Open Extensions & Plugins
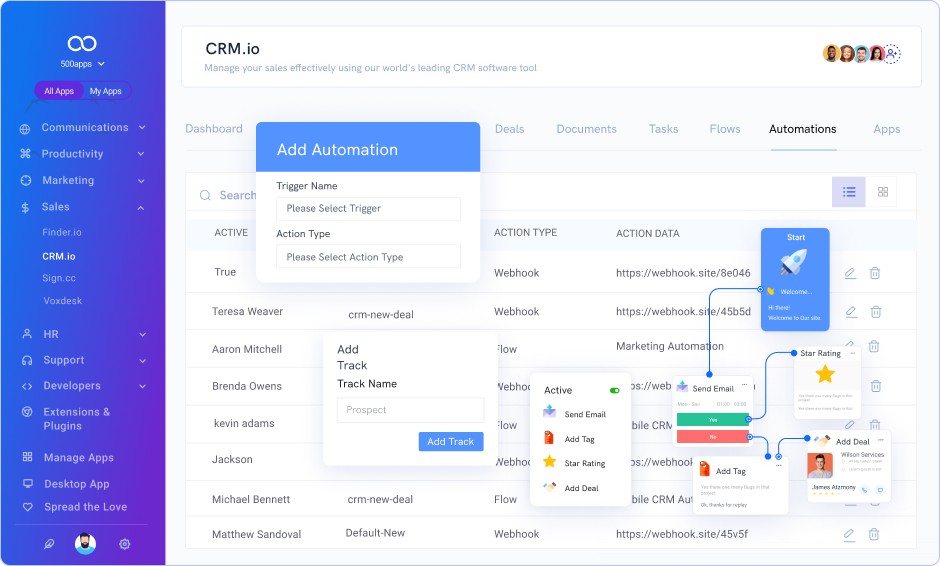The image size is (940, 566). (x=77, y=419)
